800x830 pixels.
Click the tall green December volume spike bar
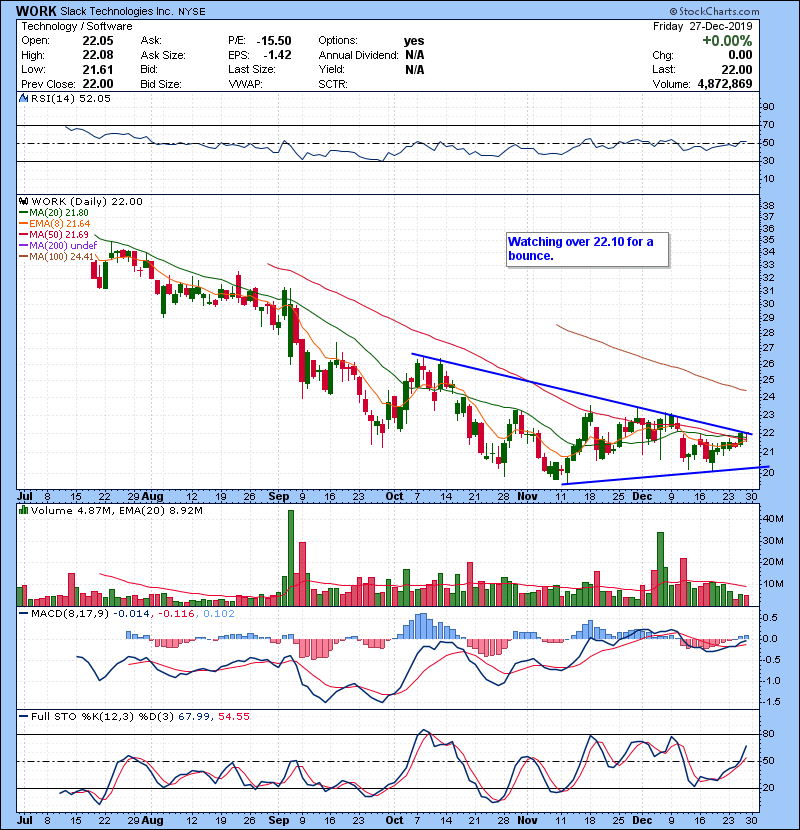pos(660,569)
